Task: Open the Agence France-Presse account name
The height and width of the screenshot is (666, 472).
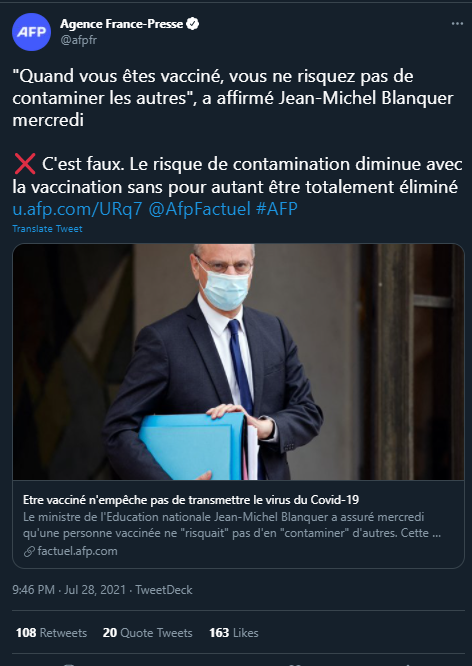Action: point(122,24)
